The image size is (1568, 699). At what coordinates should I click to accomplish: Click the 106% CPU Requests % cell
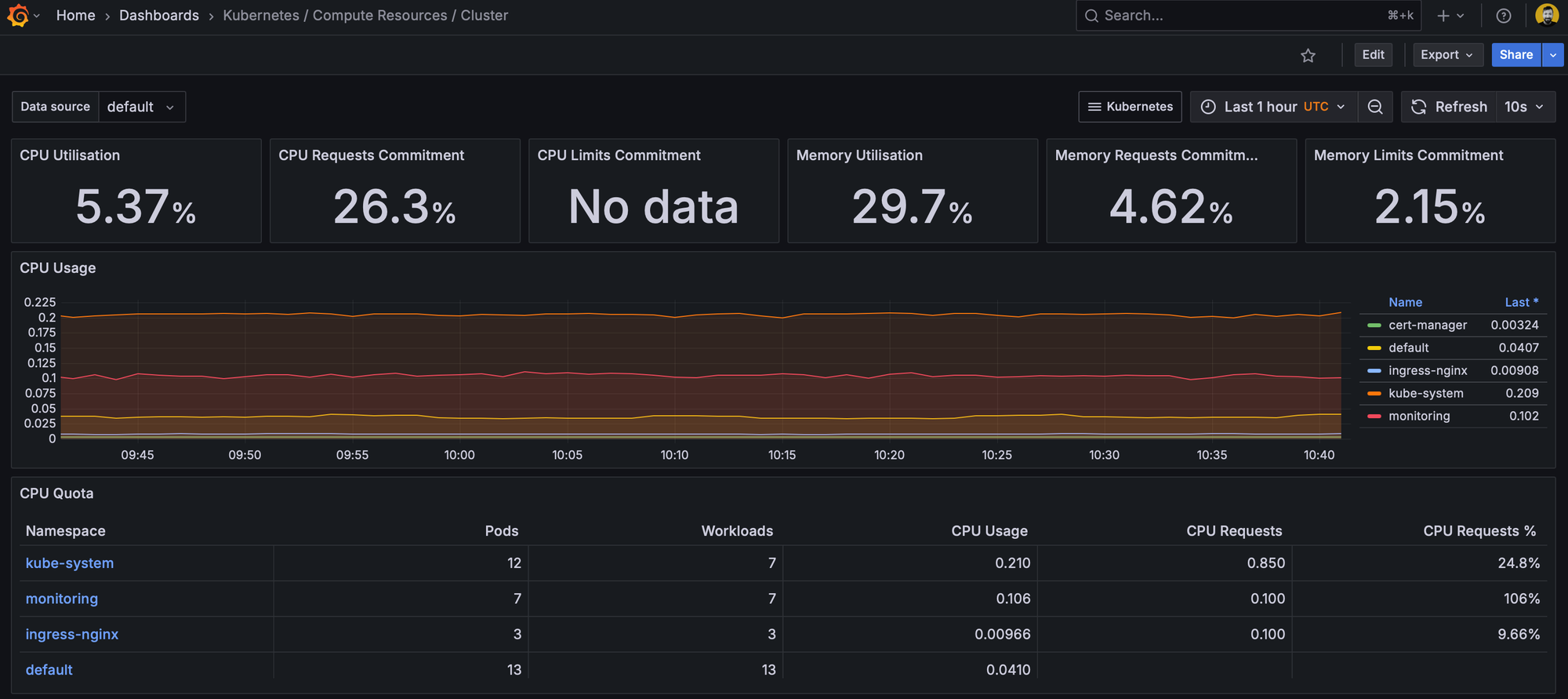(1521, 599)
